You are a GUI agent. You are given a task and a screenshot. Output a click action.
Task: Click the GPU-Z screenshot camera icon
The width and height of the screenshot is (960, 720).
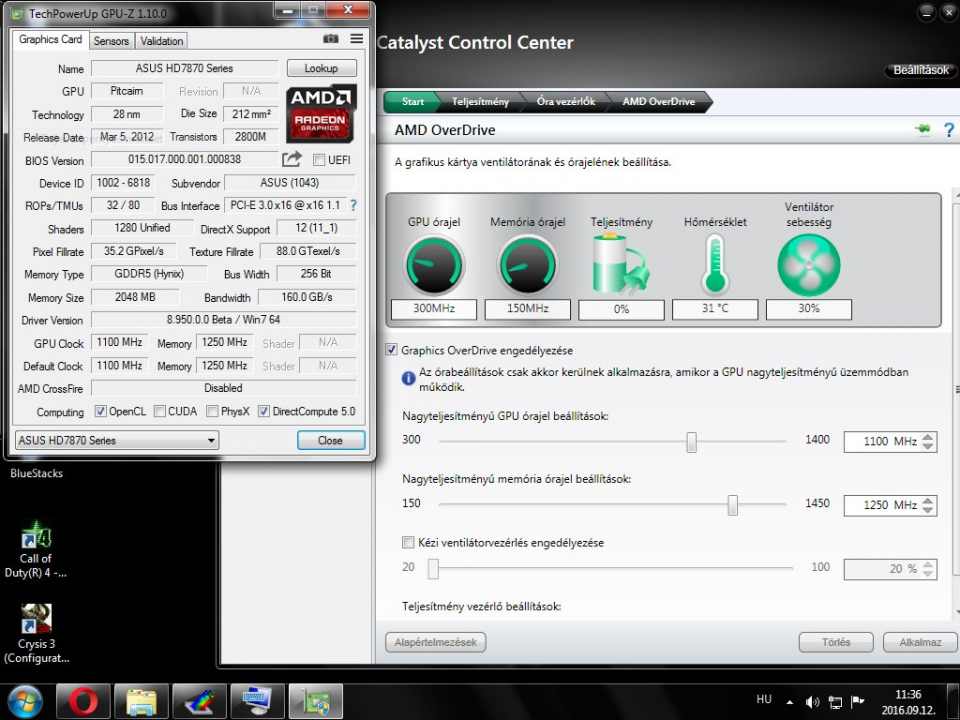click(x=331, y=39)
